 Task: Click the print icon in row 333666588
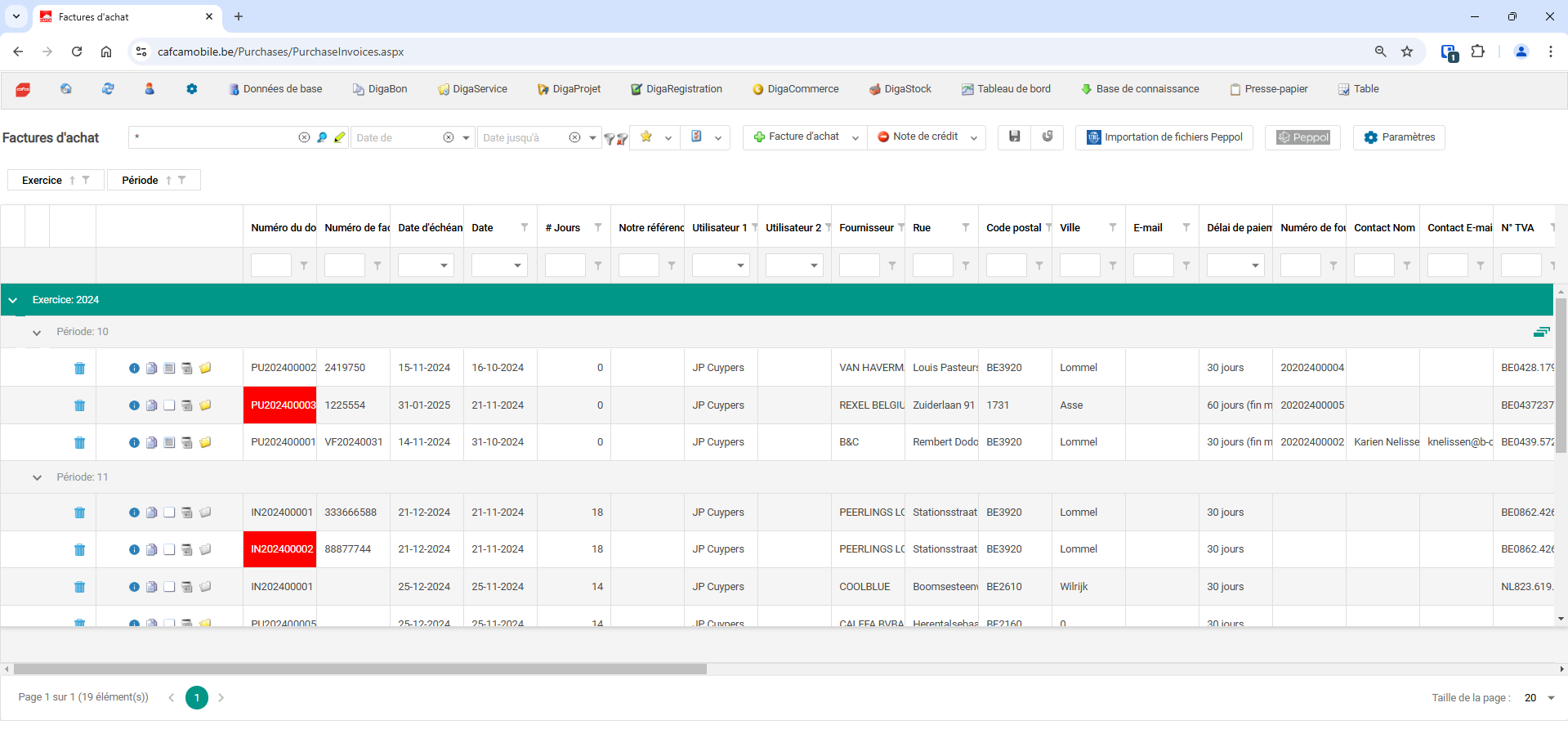coord(186,512)
